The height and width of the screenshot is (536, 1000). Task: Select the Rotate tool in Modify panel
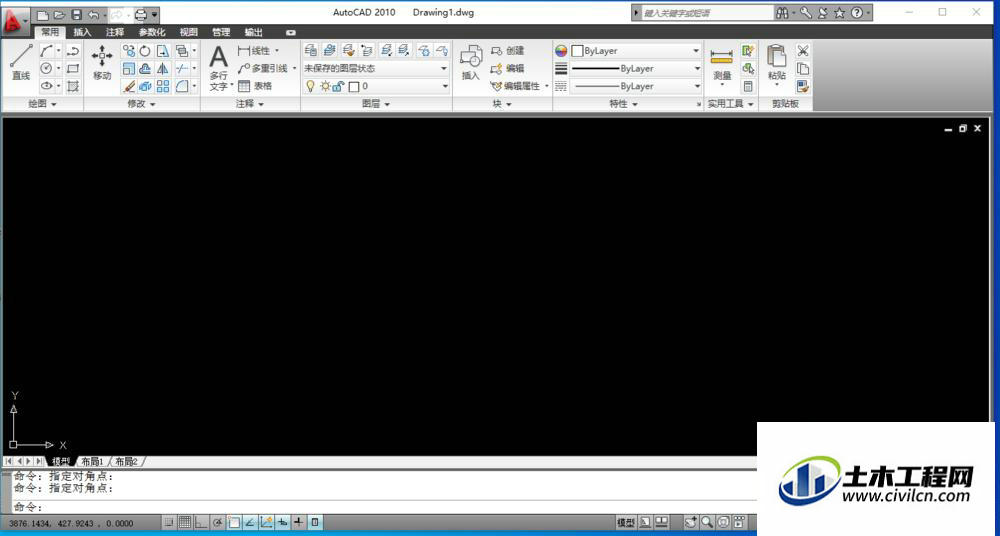click(x=145, y=50)
